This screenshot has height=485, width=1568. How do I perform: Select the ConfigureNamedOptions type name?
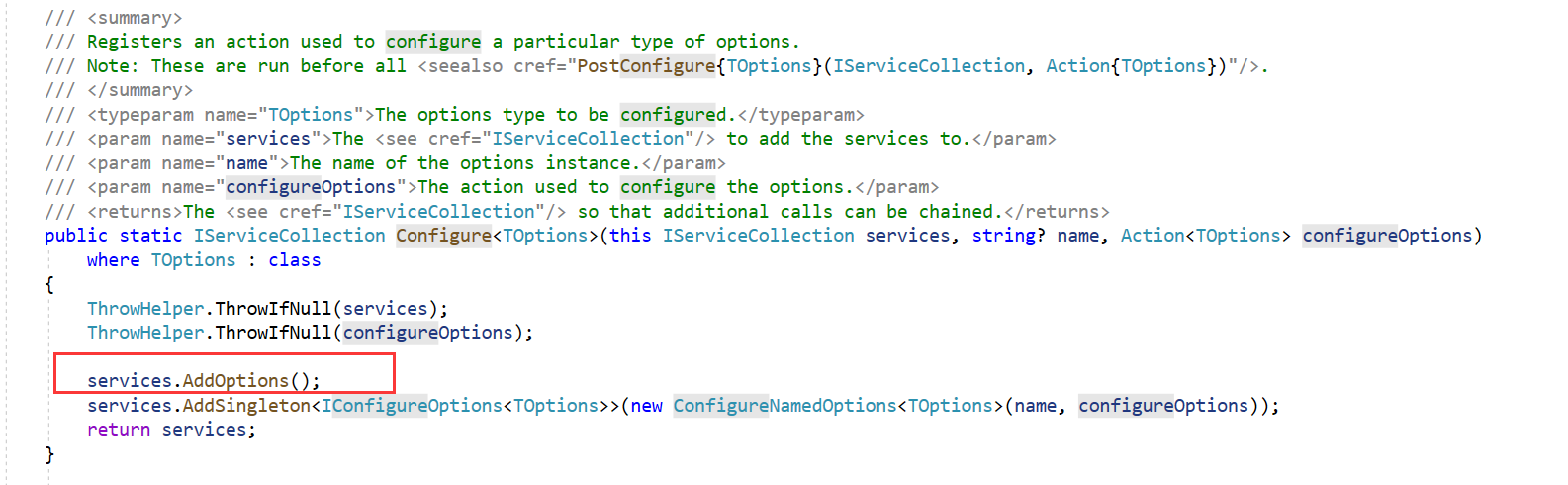(x=784, y=406)
